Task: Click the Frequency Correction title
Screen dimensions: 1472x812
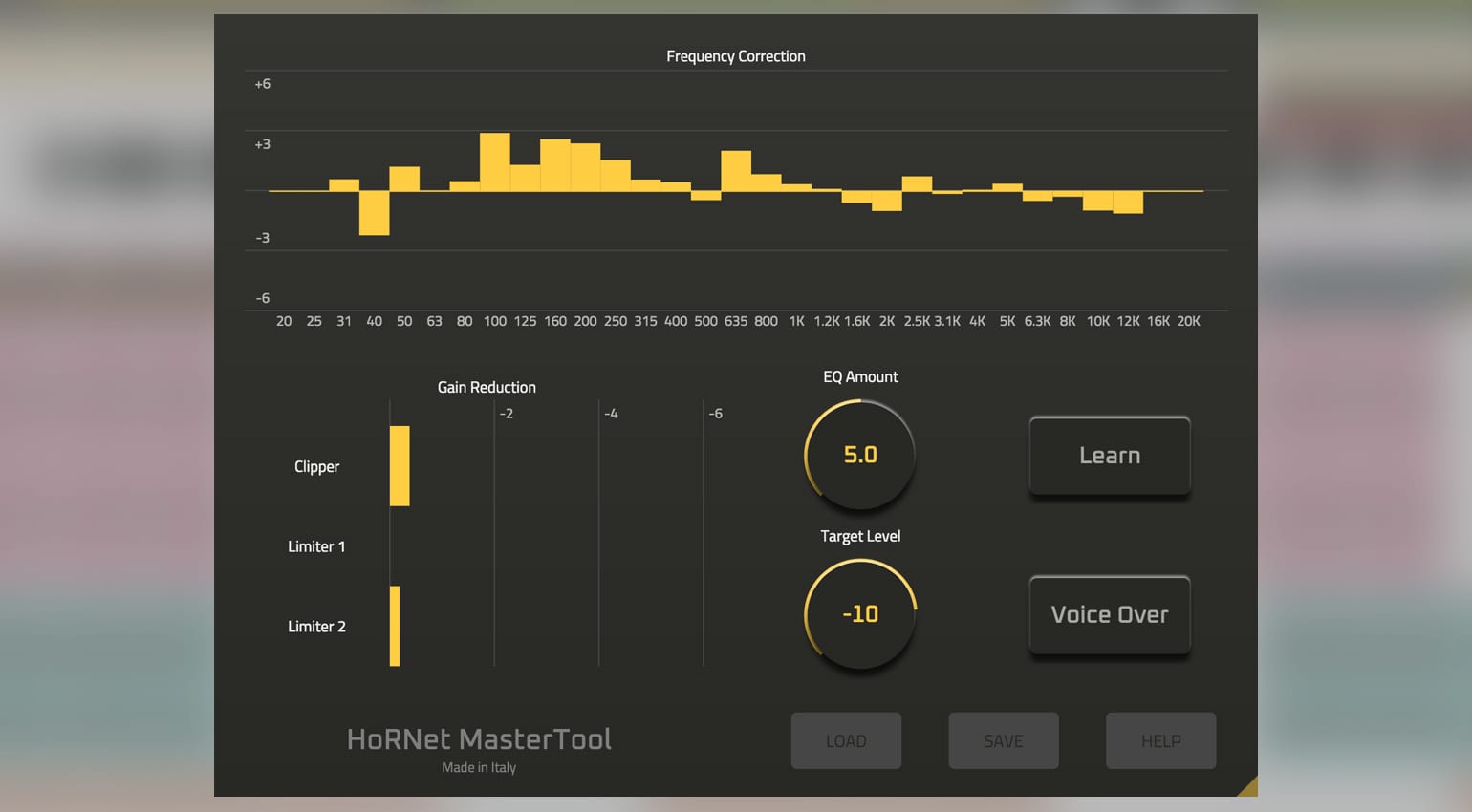Action: pyautogui.click(x=736, y=56)
